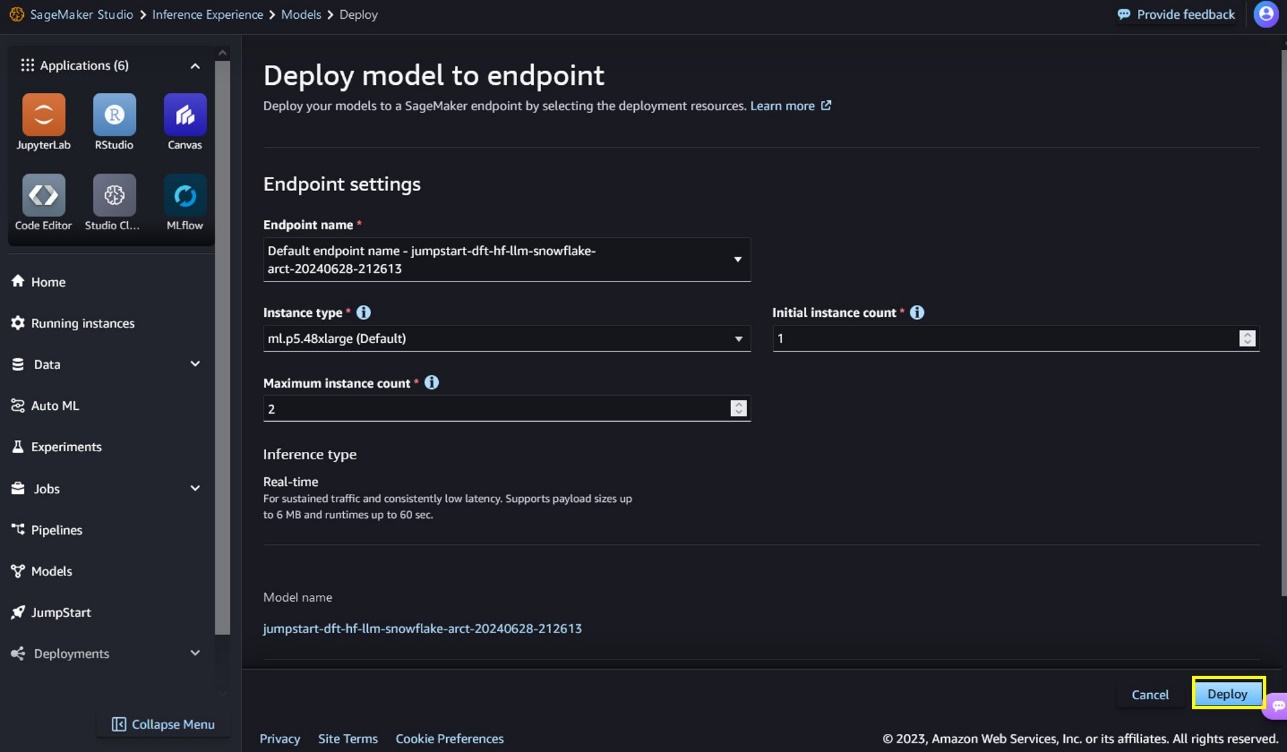Click the Deploy button
1287x752 pixels.
[1228, 694]
